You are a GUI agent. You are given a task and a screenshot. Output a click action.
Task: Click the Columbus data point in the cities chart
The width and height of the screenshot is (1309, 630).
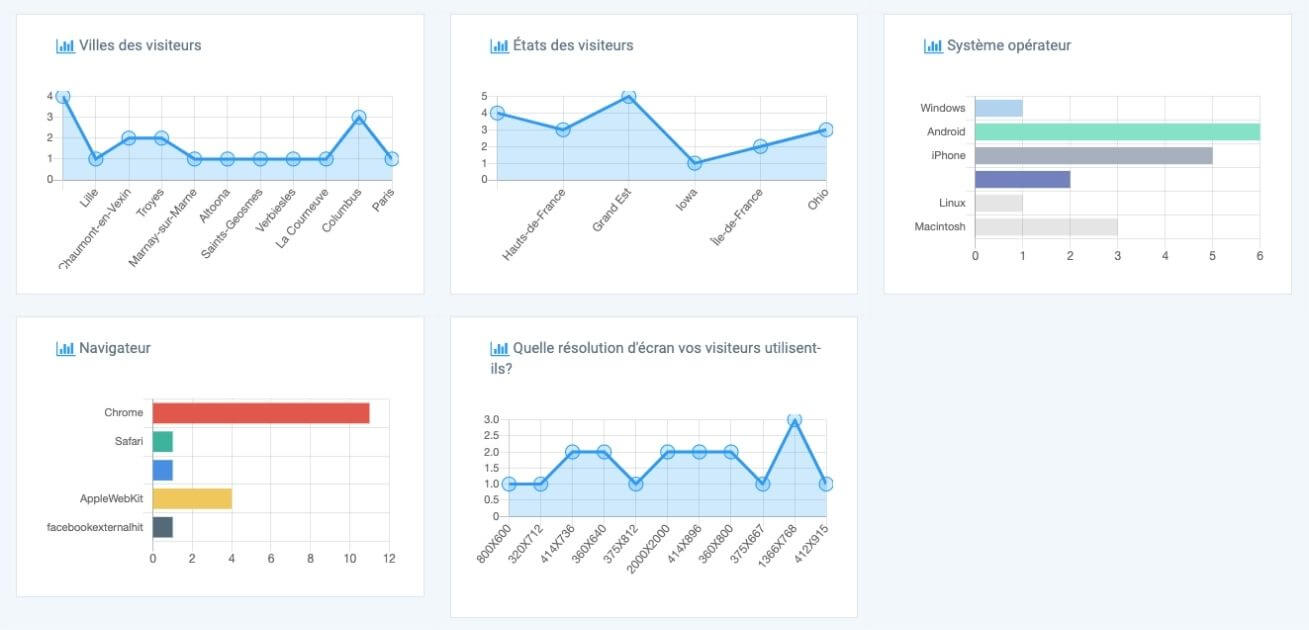pos(359,117)
